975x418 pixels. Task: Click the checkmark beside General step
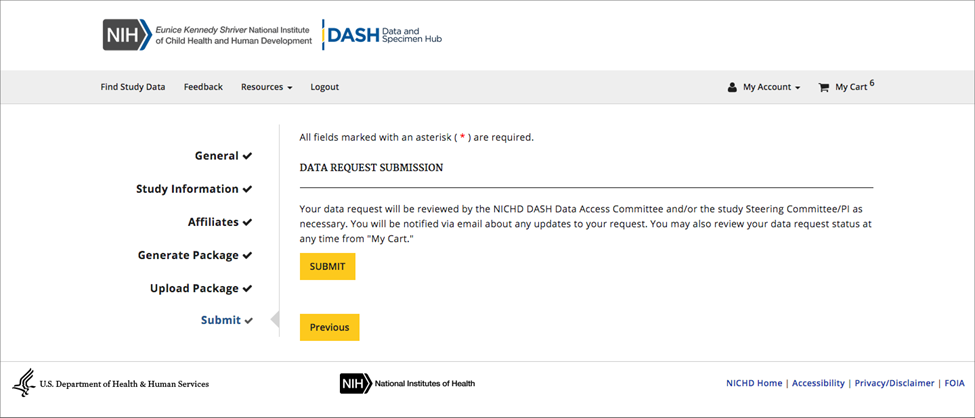pyautogui.click(x=247, y=156)
